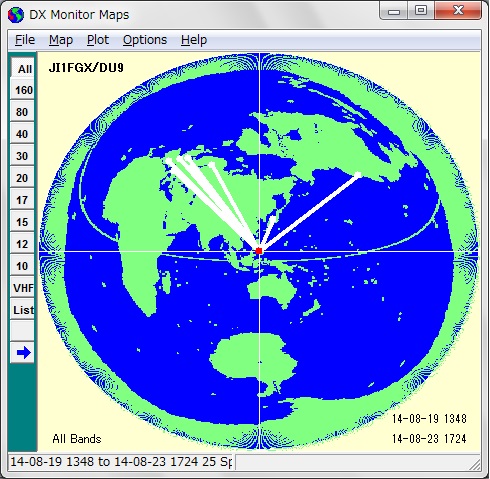This screenshot has height=479, width=490.
Task: Open the Plot menu
Action: point(98,40)
